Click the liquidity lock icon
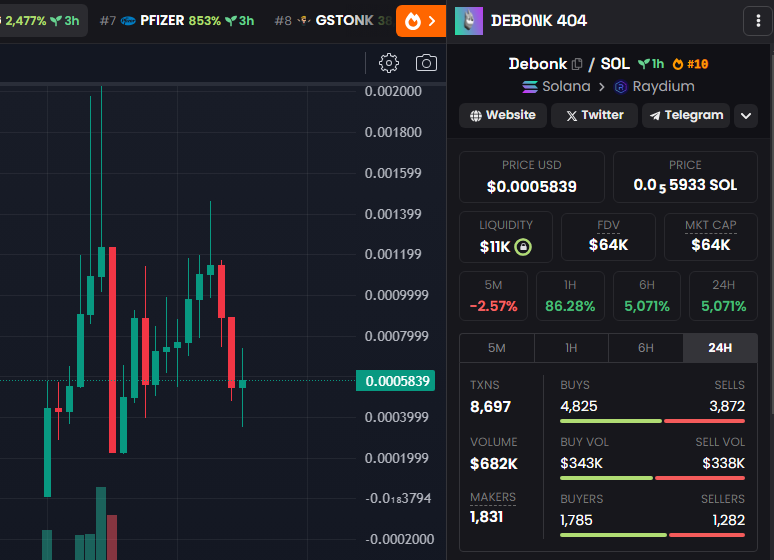 (x=523, y=246)
